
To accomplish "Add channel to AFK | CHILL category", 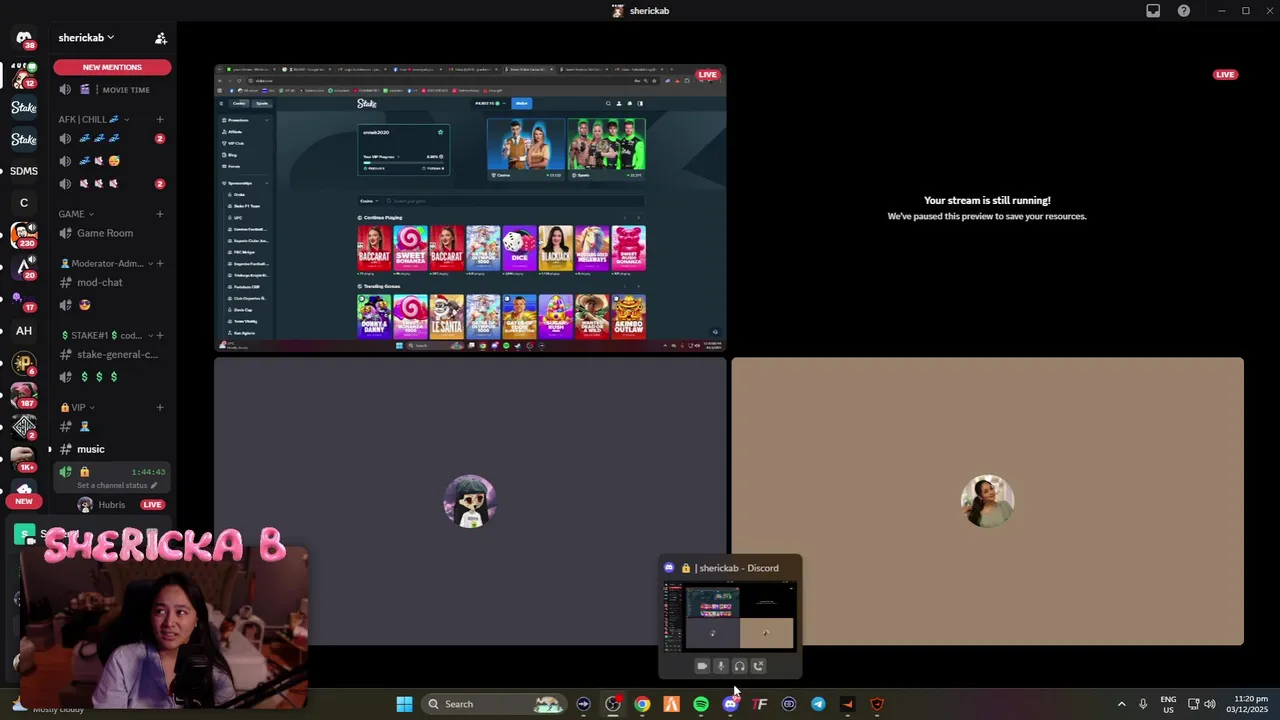I will [x=160, y=119].
